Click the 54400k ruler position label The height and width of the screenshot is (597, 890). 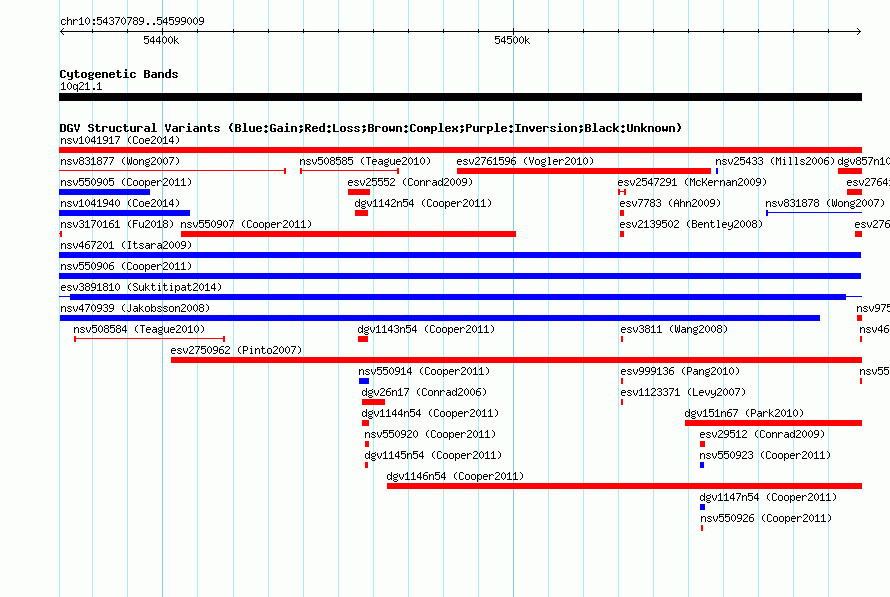(x=161, y=40)
